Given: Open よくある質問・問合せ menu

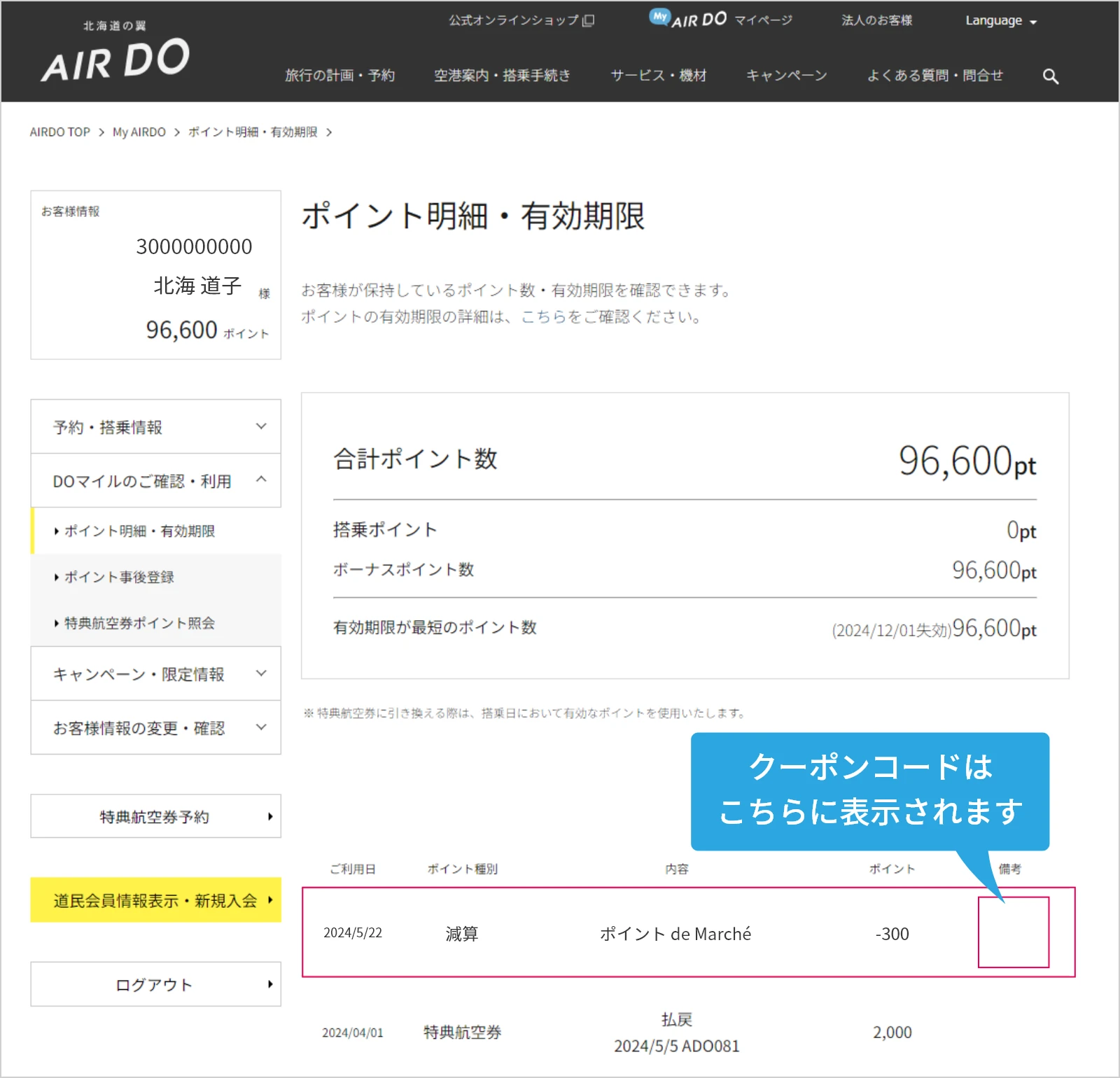Looking at the screenshot, I should tap(934, 76).
